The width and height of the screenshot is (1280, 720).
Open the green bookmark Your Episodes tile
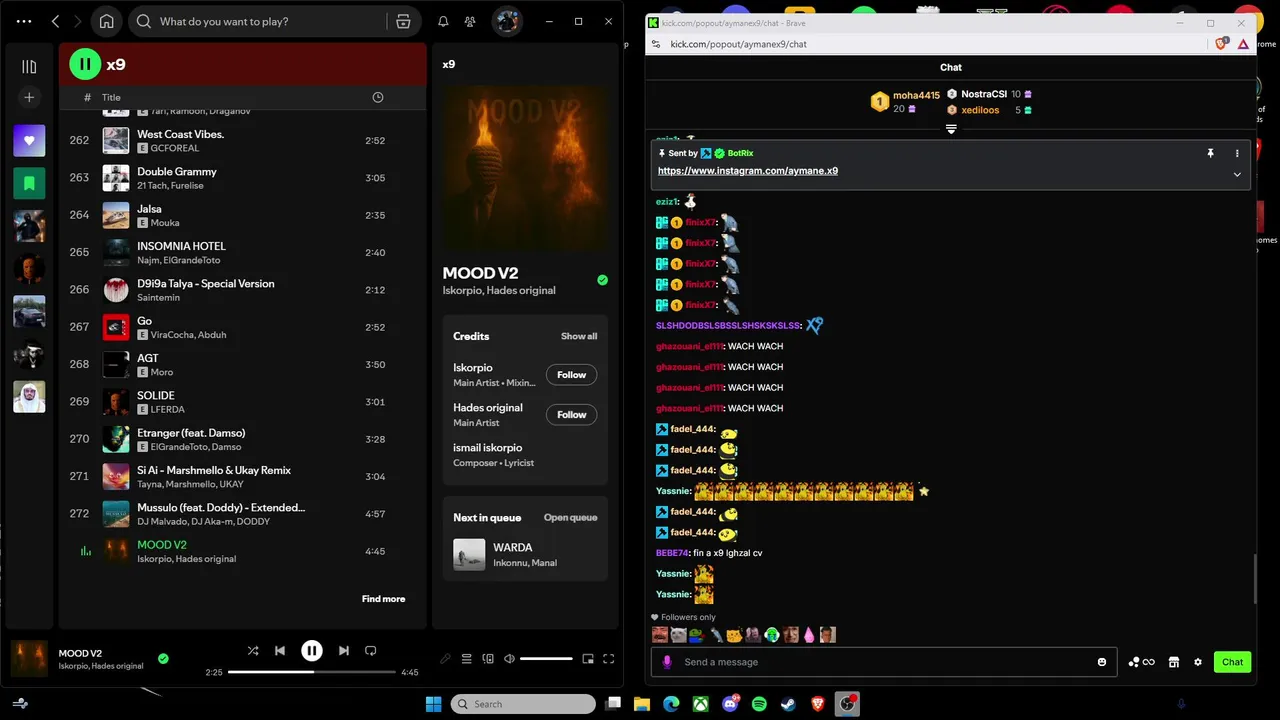tap(29, 183)
